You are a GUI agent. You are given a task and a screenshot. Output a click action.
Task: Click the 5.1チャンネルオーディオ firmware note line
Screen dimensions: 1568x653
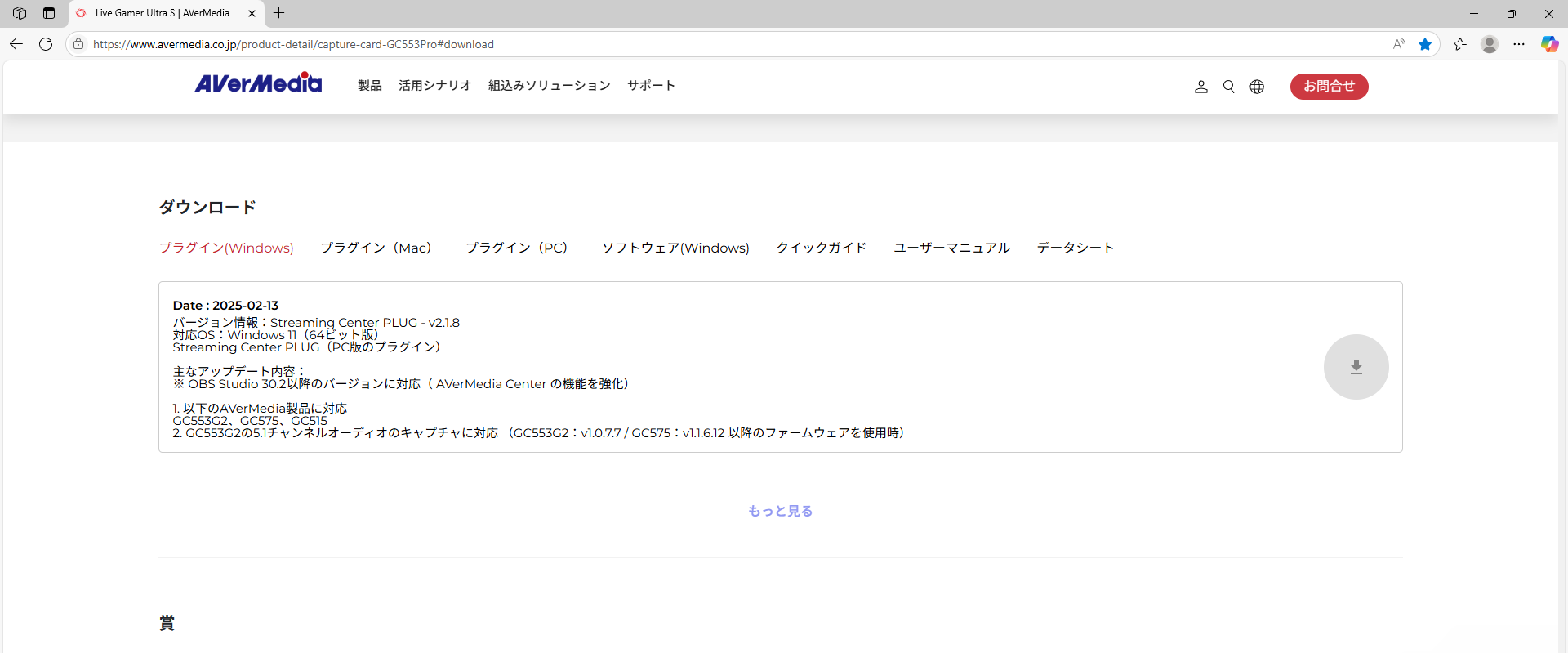[x=538, y=433]
